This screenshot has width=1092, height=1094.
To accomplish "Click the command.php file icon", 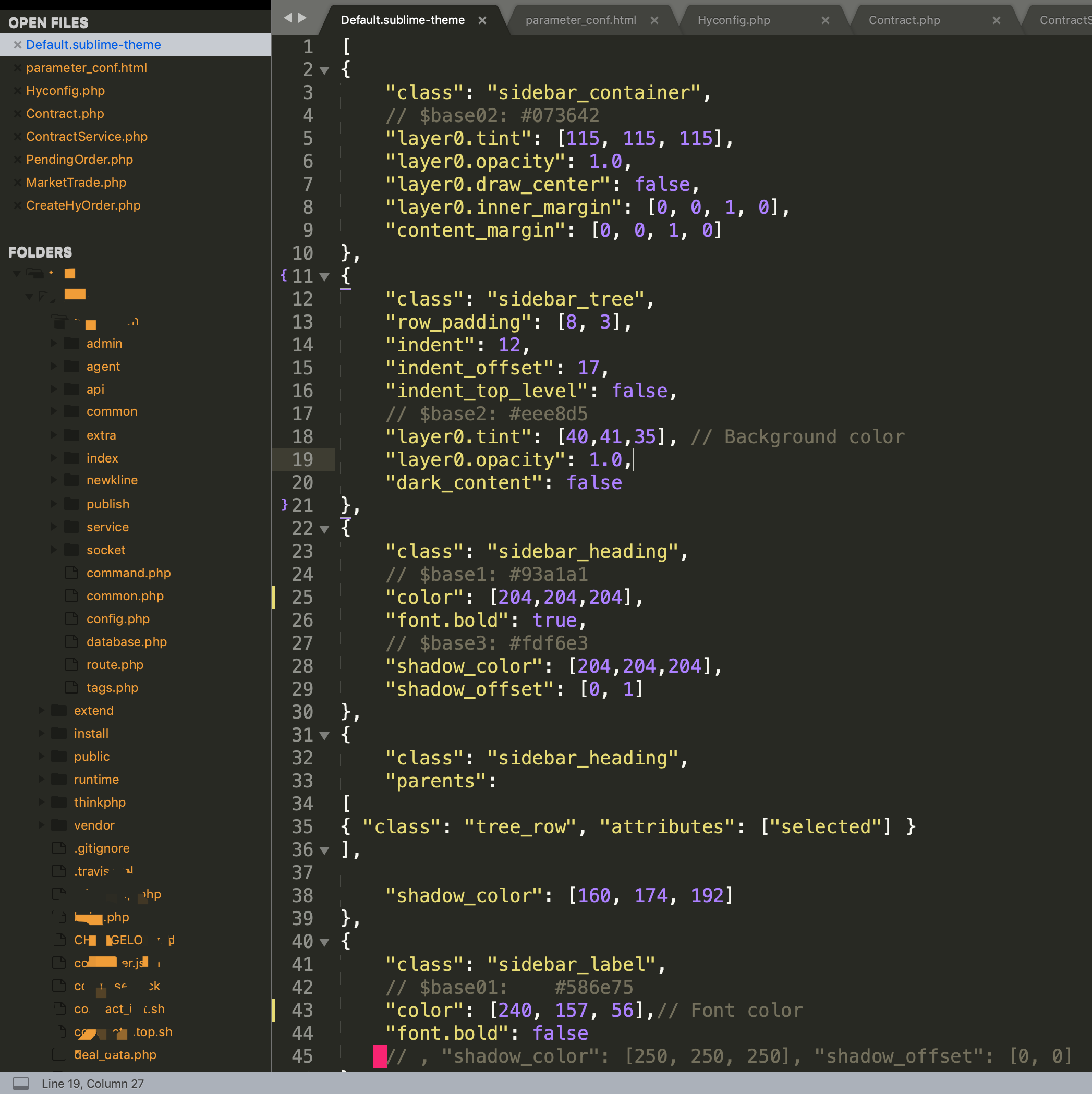I will (71, 573).
